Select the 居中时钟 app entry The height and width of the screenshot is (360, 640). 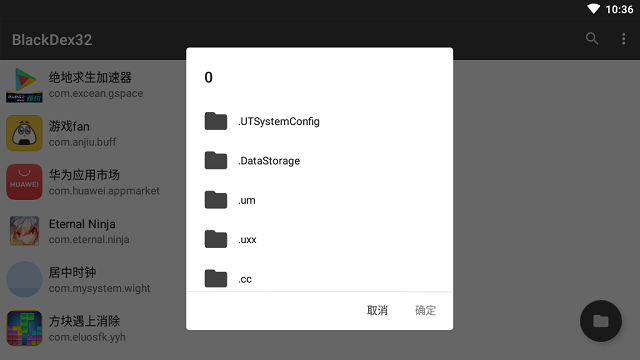point(93,280)
